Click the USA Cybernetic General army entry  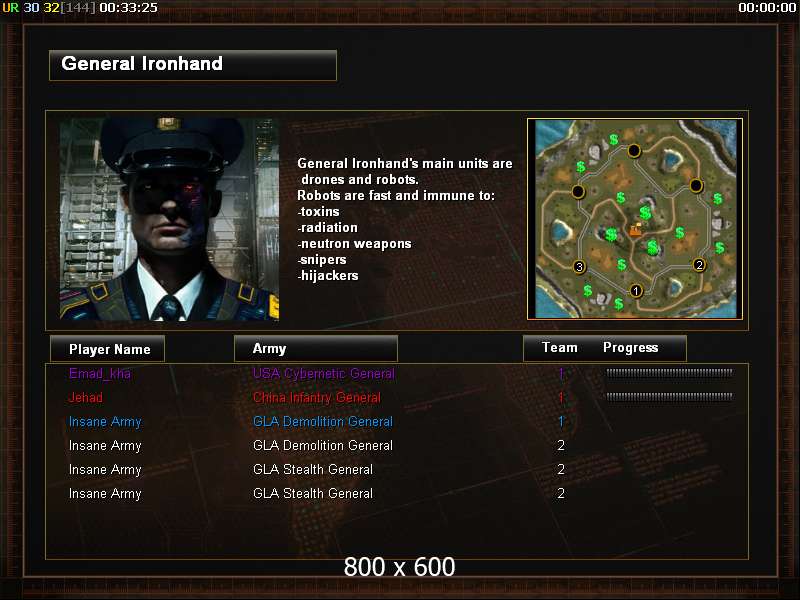coord(324,373)
